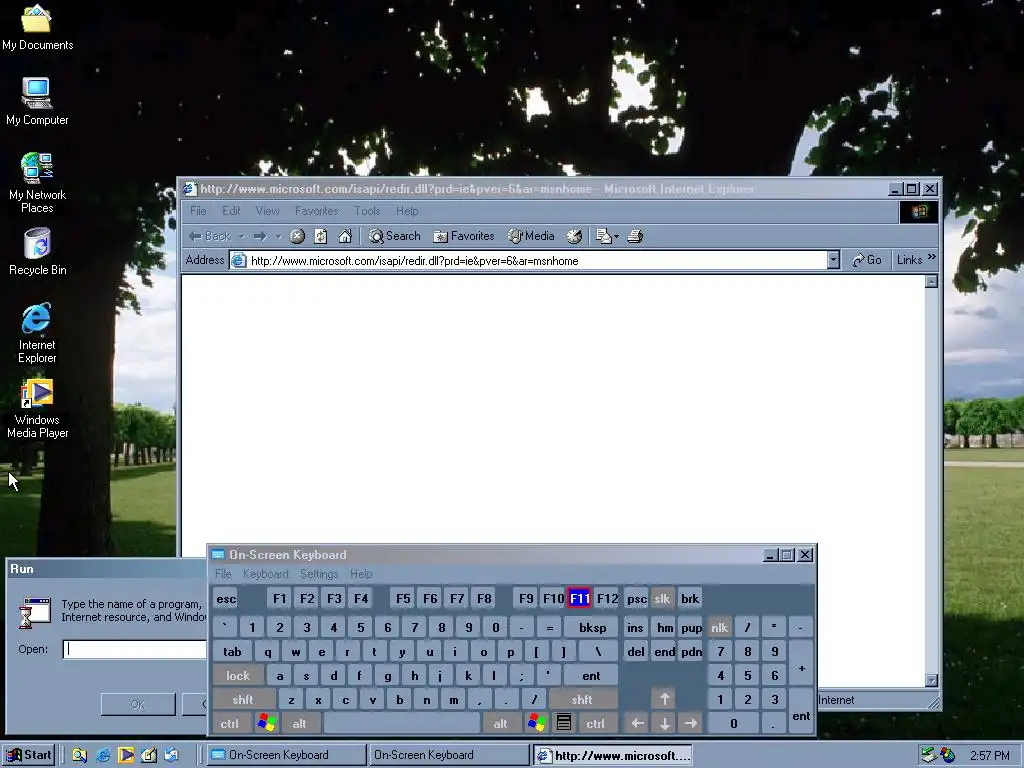Screen dimensions: 1024x768
Task: Select Internet Explorer desktop icon
Action: tap(37, 333)
